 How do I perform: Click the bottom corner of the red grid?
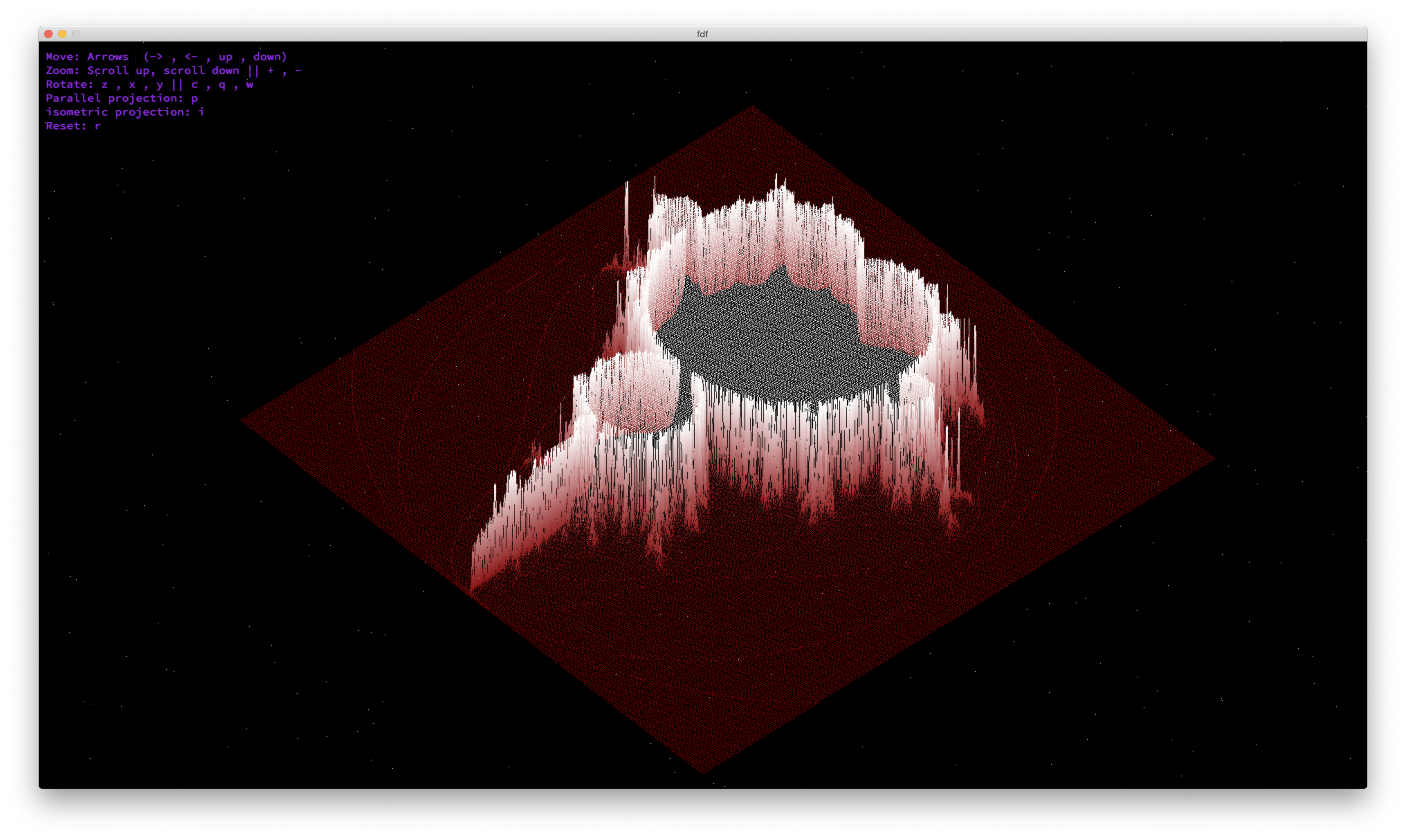pos(703,771)
